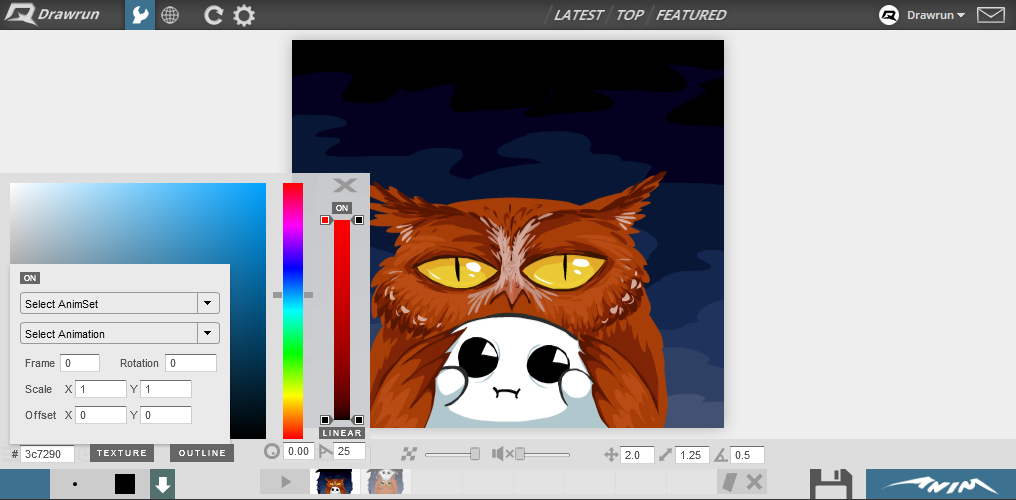Toggle LINEAR gradient mode

pyautogui.click(x=341, y=433)
